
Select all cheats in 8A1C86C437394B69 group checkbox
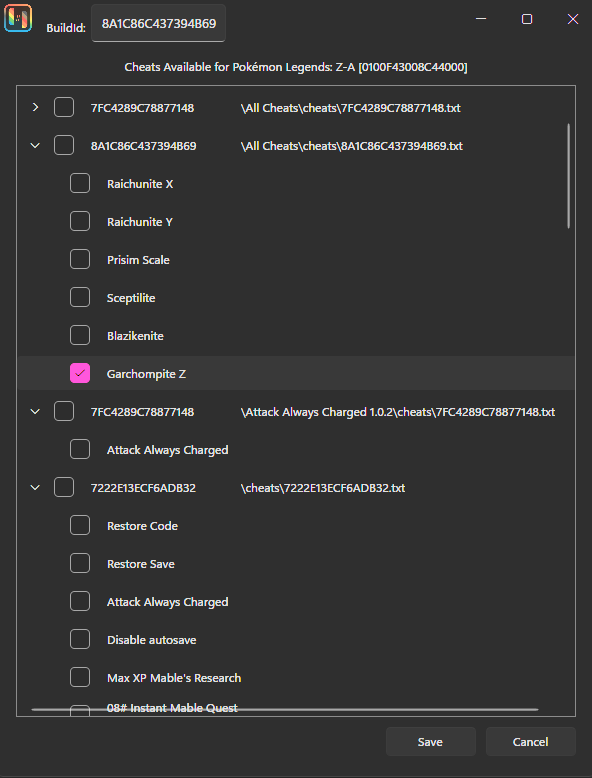point(64,145)
